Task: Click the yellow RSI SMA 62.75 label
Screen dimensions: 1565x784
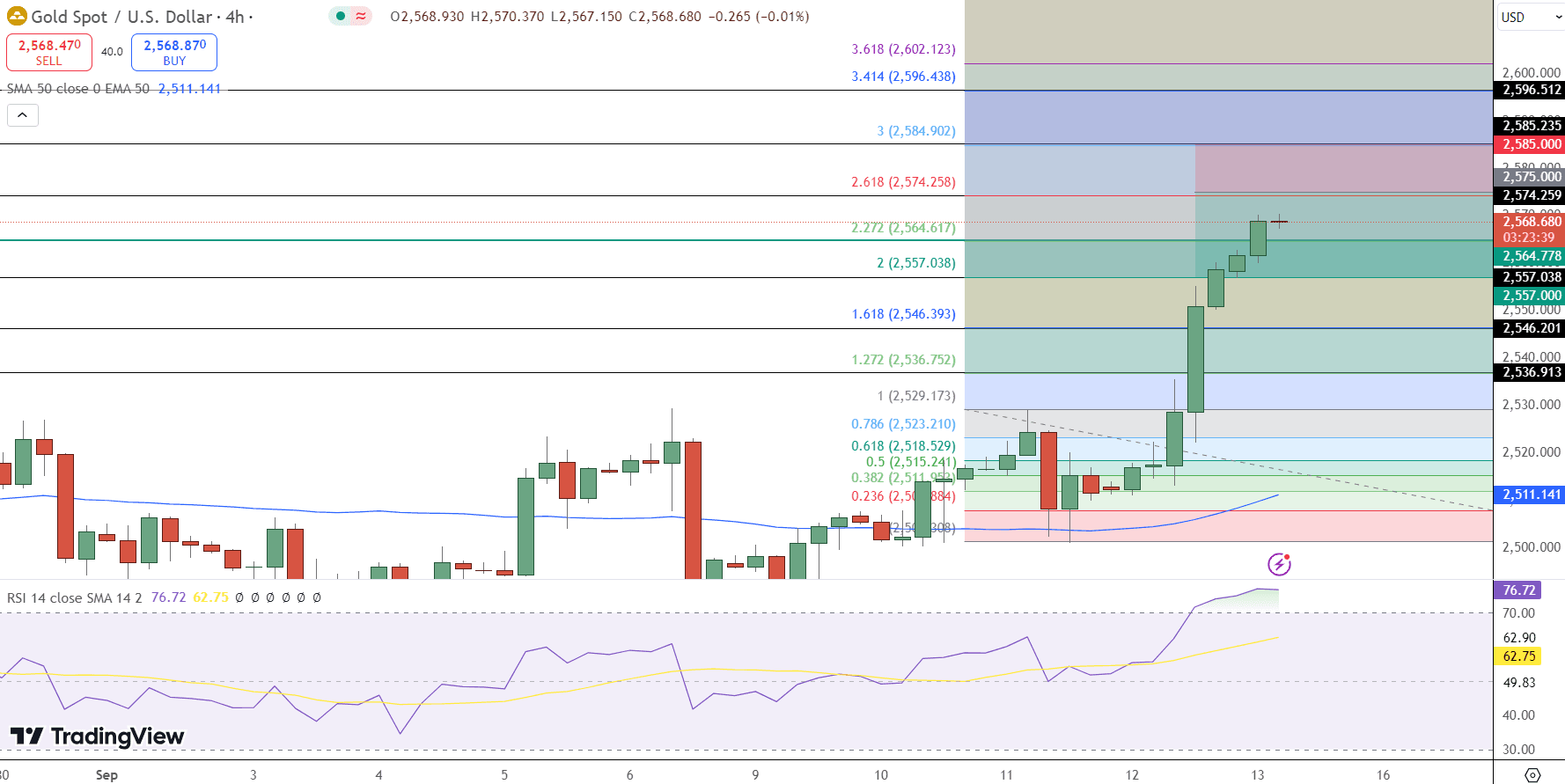Action: [x=1518, y=656]
